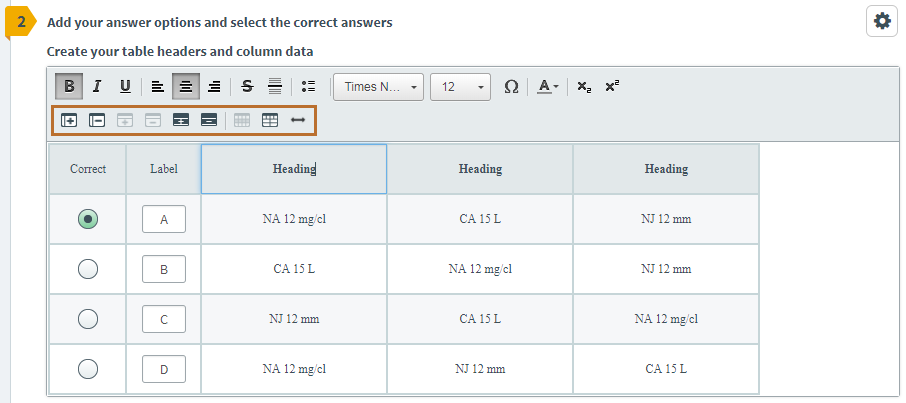Open the Times New Roman font dropdown
The width and height of the screenshot is (906, 403).
378,87
